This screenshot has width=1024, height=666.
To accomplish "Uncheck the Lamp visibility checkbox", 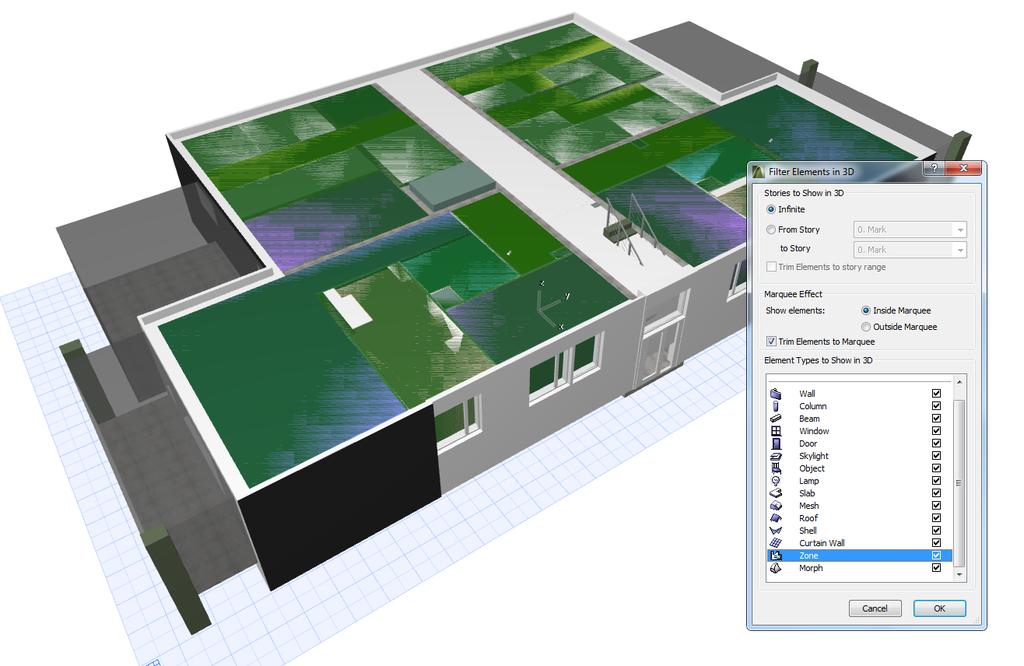I will [936, 481].
